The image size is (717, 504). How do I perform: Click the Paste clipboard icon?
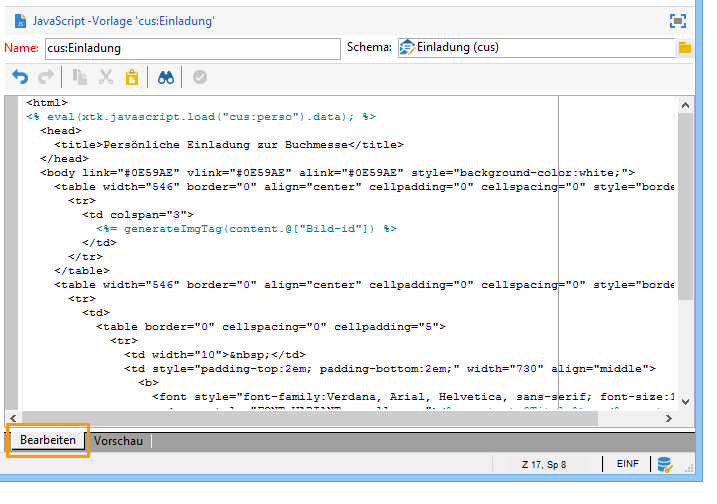coord(132,77)
